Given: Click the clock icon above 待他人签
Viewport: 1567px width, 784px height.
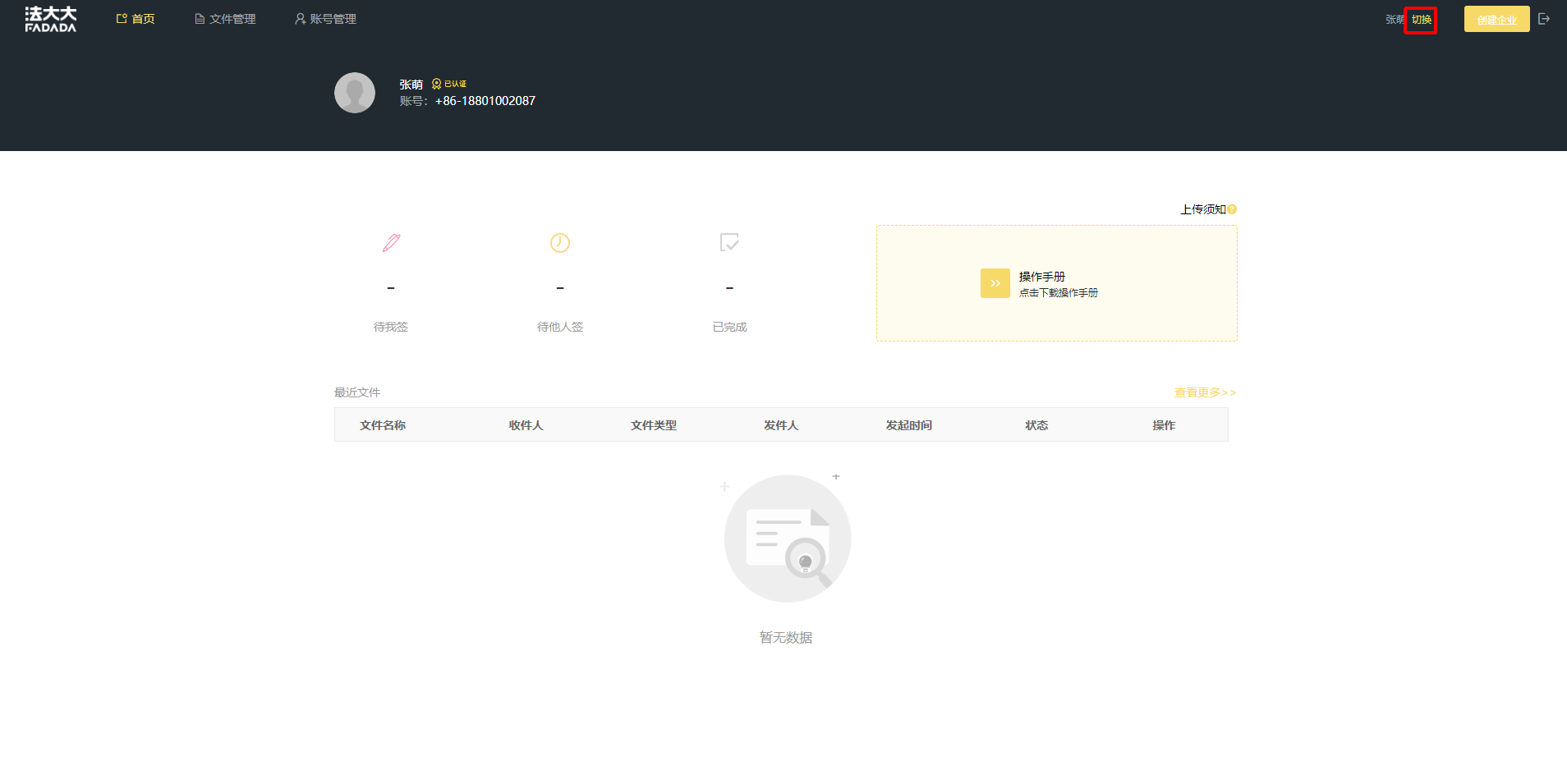Looking at the screenshot, I should (560, 242).
